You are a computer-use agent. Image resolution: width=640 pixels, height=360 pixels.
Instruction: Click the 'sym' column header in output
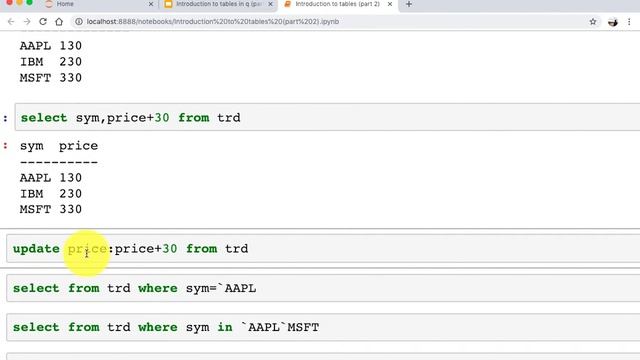tap(31, 146)
